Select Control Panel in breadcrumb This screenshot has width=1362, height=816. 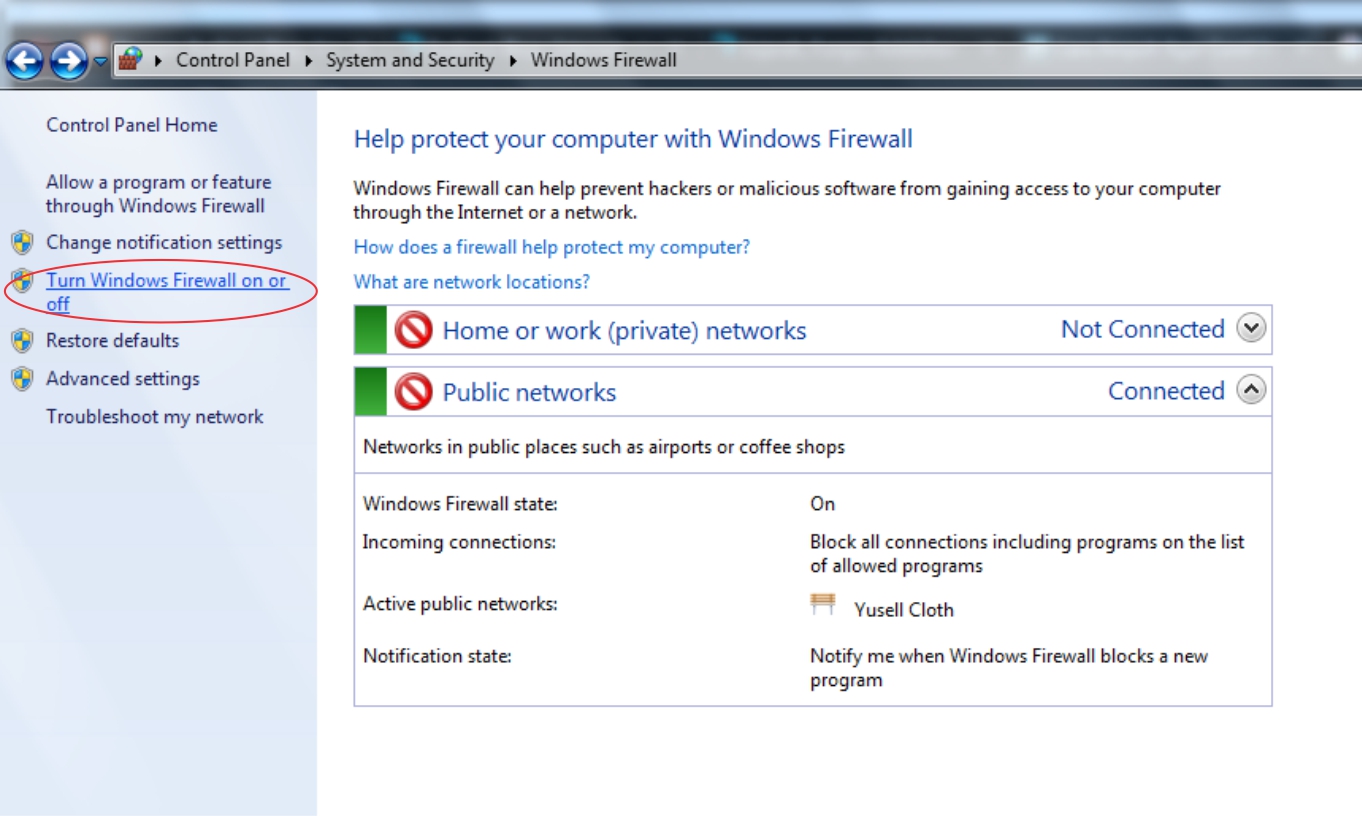(x=233, y=60)
